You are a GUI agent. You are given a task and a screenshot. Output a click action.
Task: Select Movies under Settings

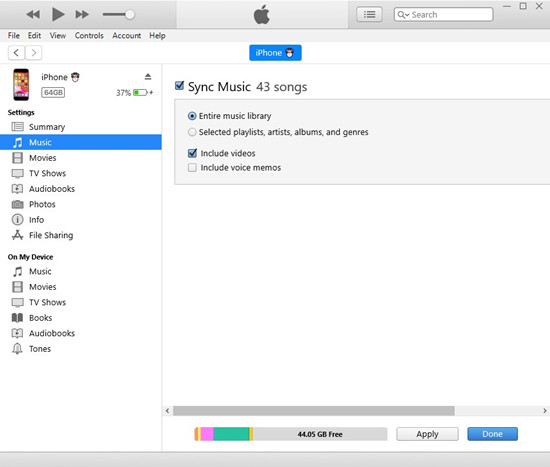pyautogui.click(x=81, y=158)
